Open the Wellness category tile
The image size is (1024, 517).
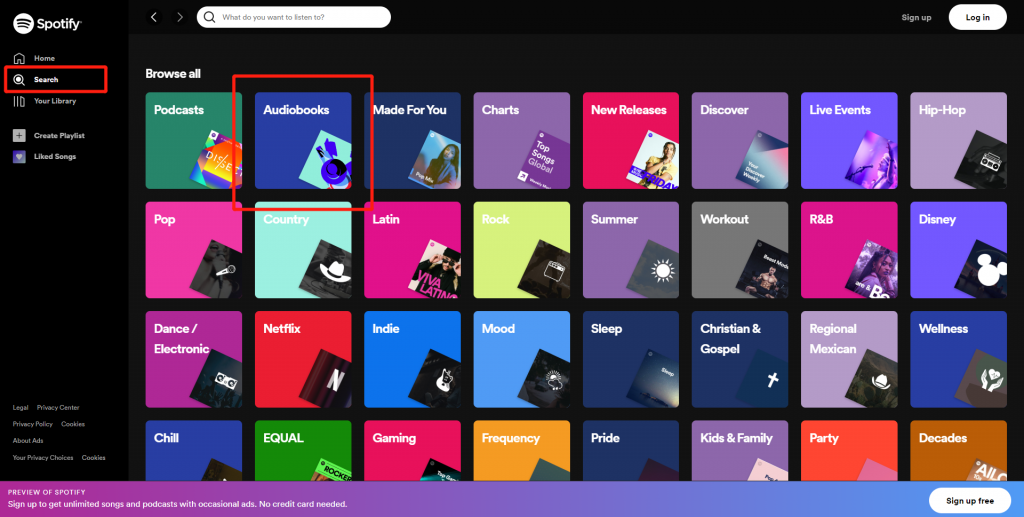coord(959,359)
